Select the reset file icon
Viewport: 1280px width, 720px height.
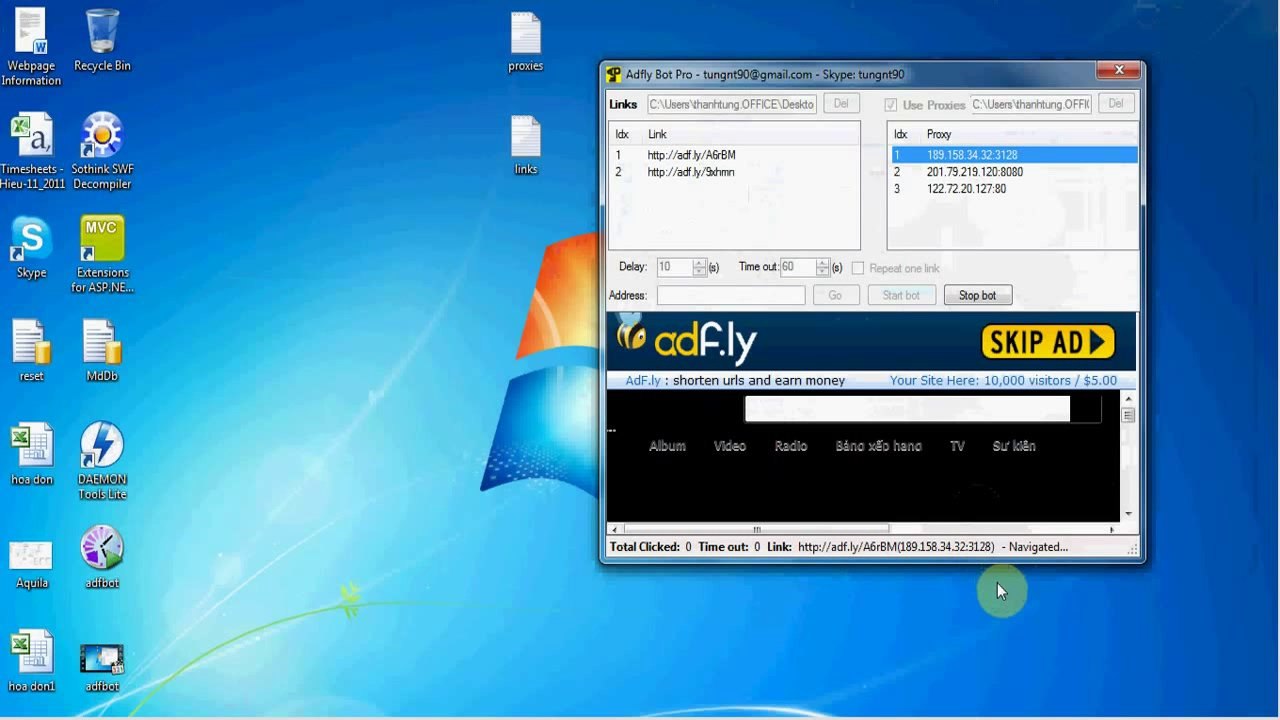(31, 350)
